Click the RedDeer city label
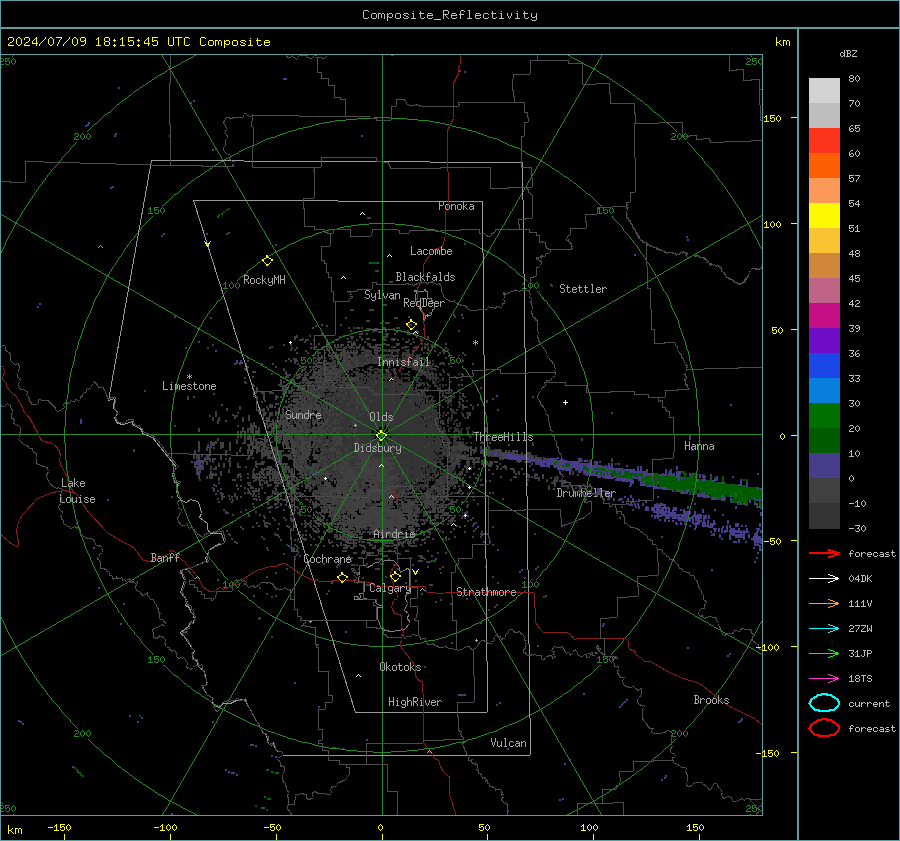Screen dimensions: 900x841 tap(424, 303)
